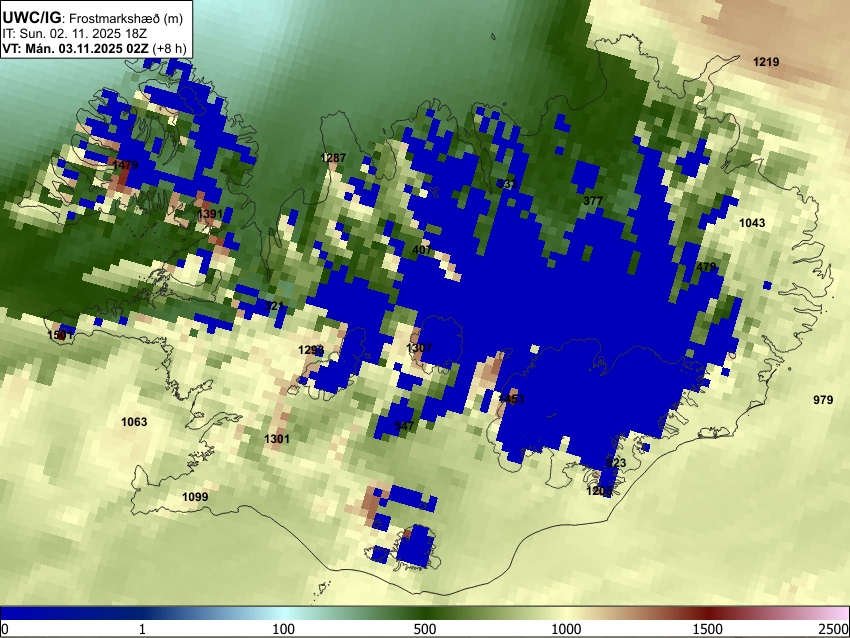Click the 1307 map value label

pyautogui.click(x=419, y=347)
